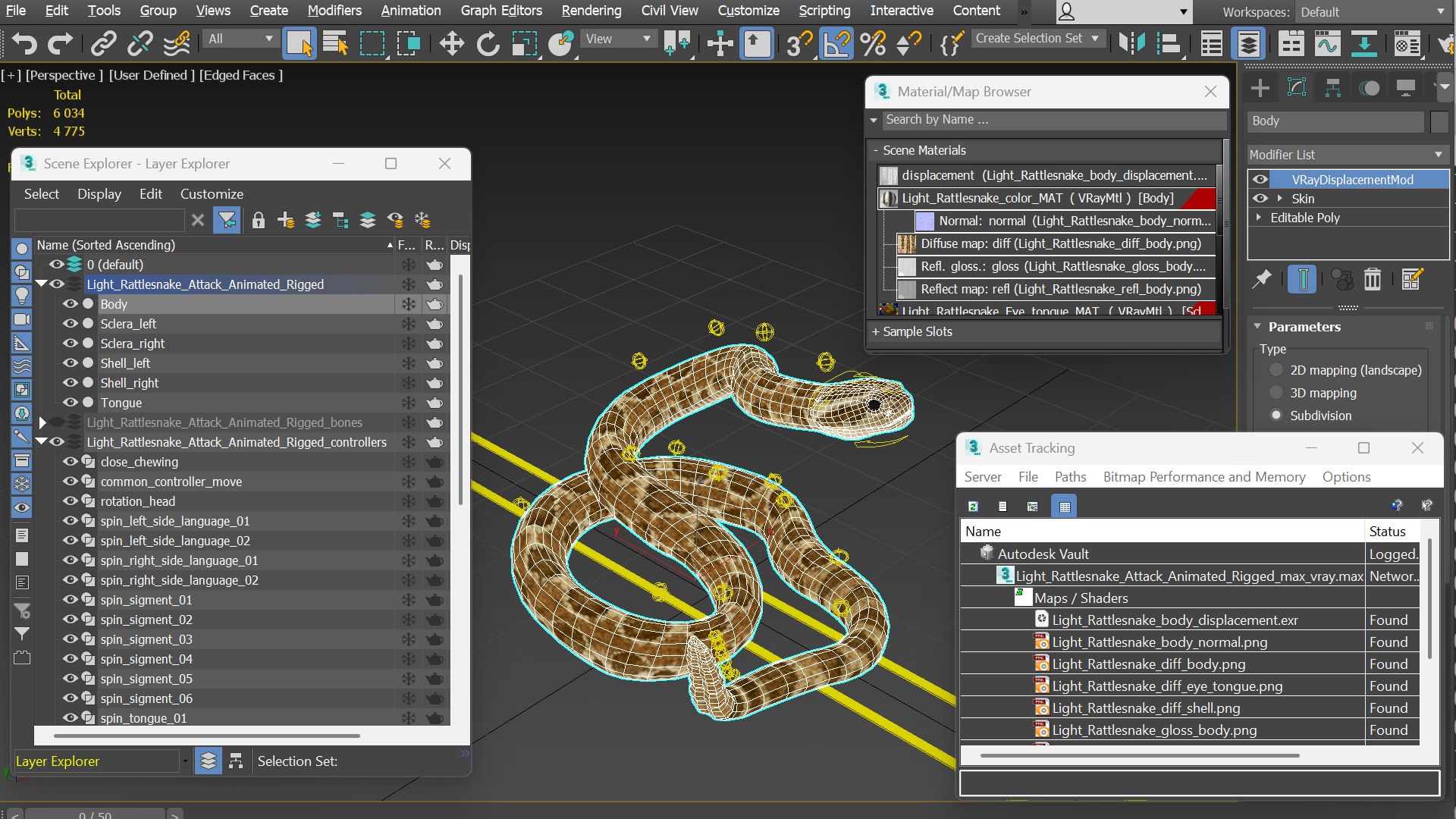This screenshot has height=819, width=1456.
Task: Choose the Rectangular Selection Region tool
Action: point(372,43)
